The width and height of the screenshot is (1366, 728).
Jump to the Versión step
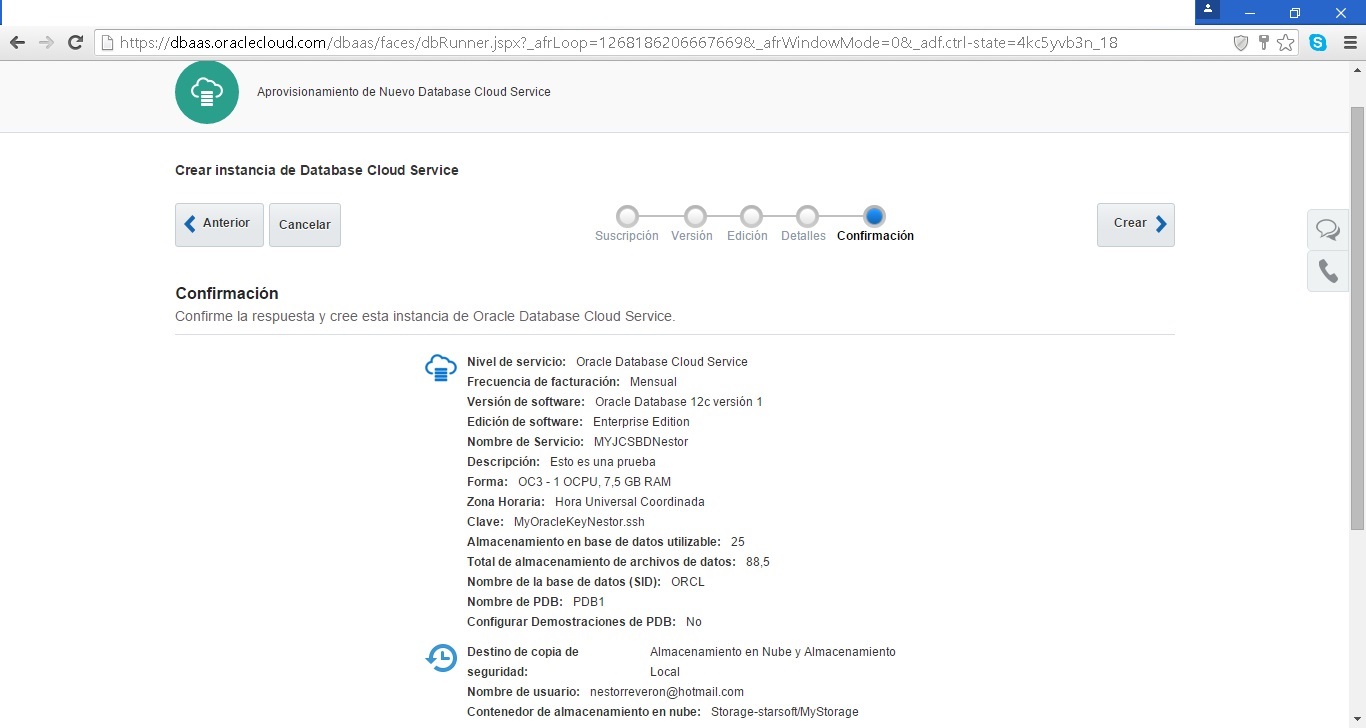[695, 217]
